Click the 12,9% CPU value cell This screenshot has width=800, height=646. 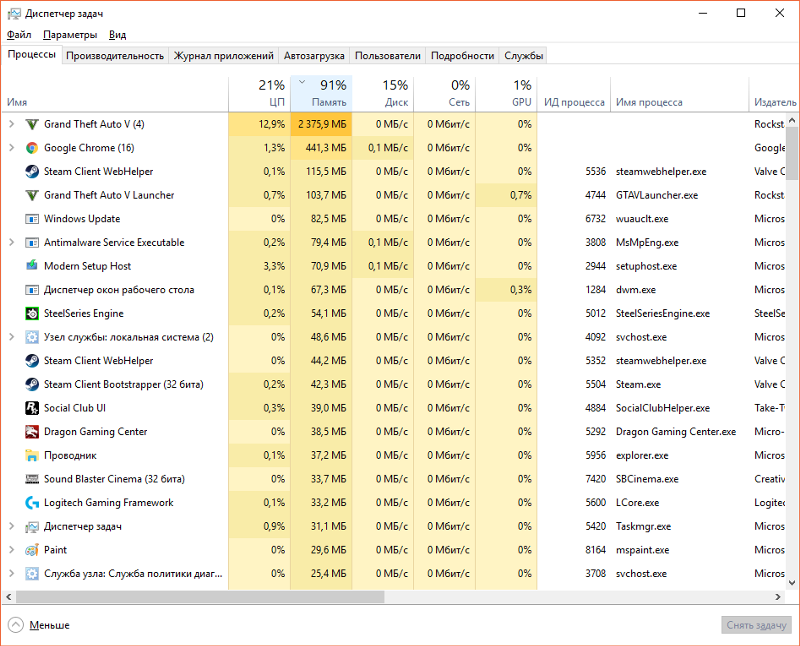[x=260, y=124]
